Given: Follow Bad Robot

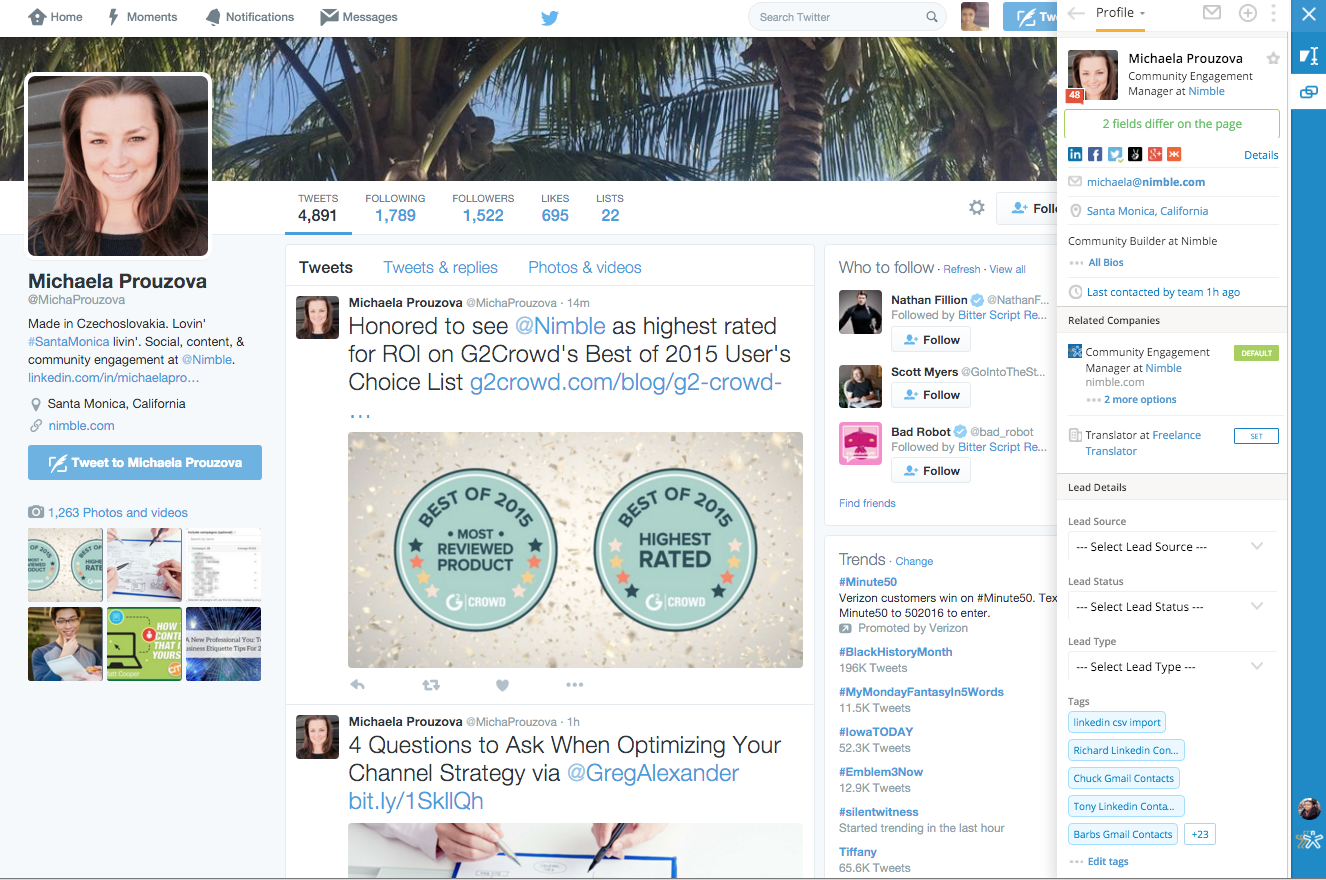Looking at the screenshot, I should [x=931, y=471].
